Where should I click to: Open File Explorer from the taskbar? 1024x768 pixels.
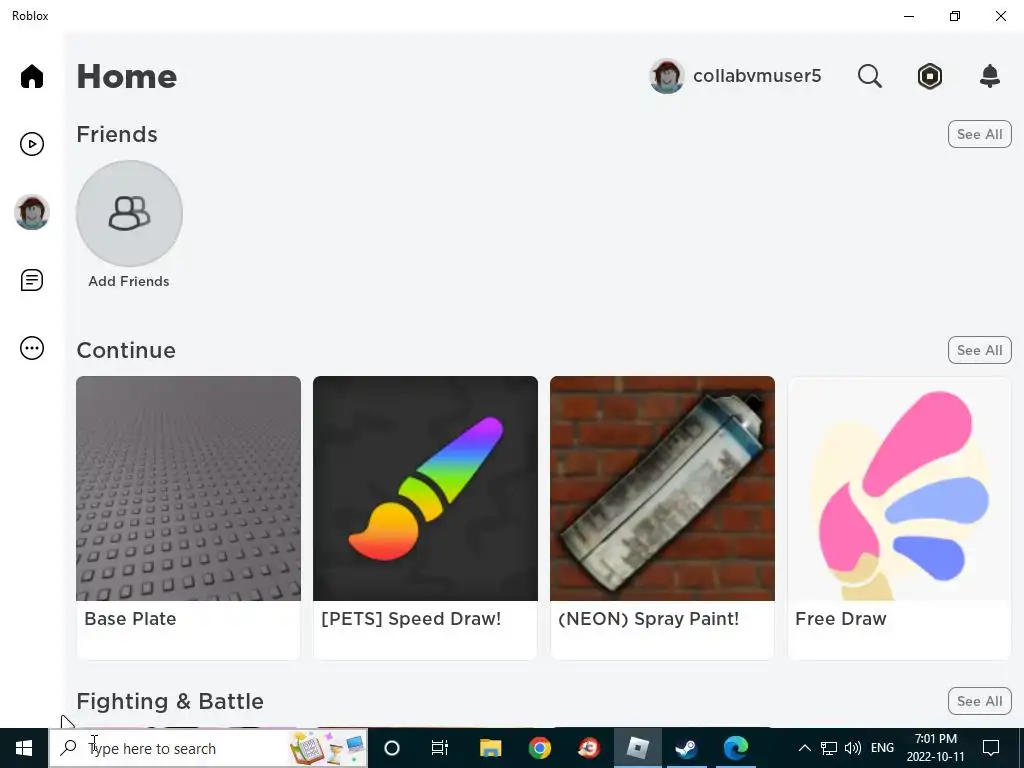pyautogui.click(x=490, y=748)
